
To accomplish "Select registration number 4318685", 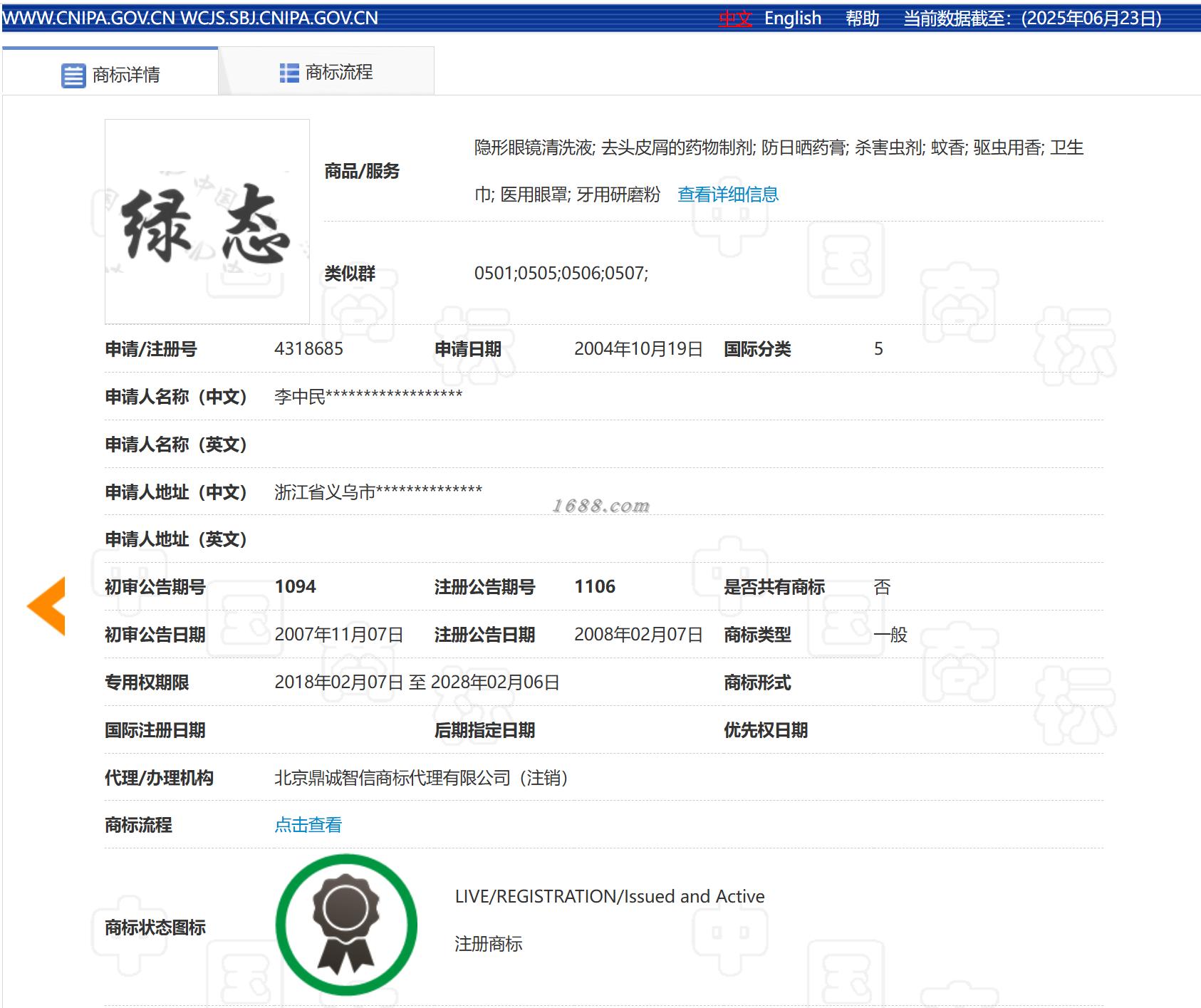I will [309, 349].
